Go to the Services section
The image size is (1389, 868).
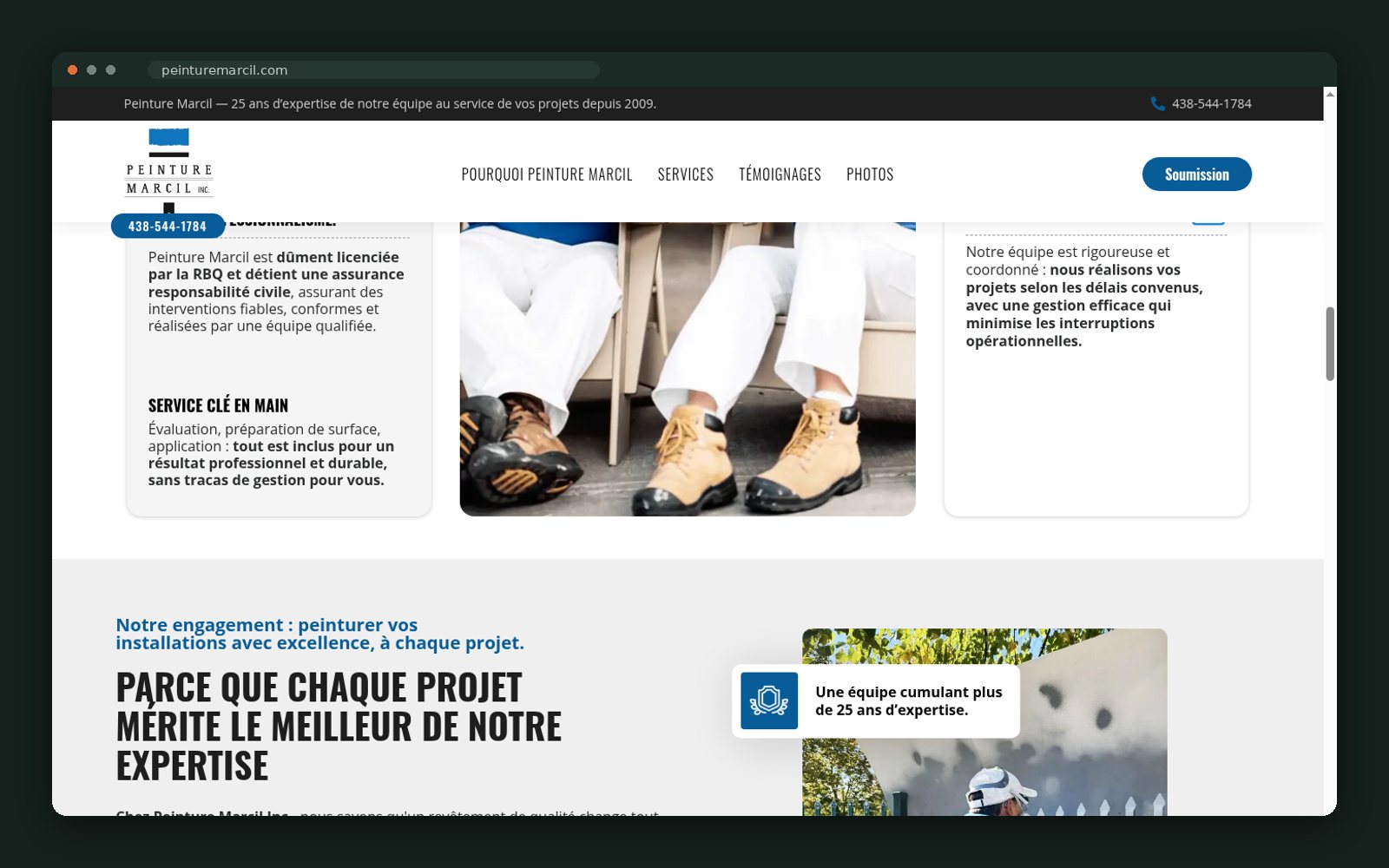(x=686, y=174)
